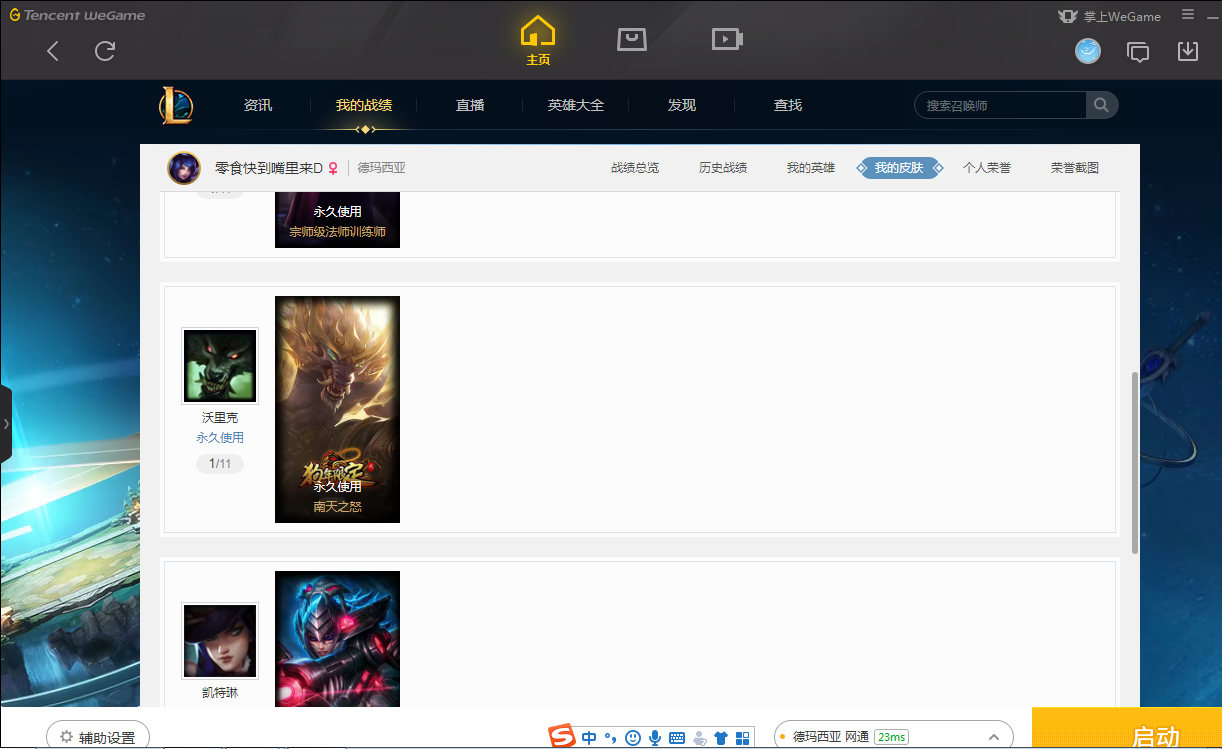Refresh the current page
1222x749 pixels.
105,51
